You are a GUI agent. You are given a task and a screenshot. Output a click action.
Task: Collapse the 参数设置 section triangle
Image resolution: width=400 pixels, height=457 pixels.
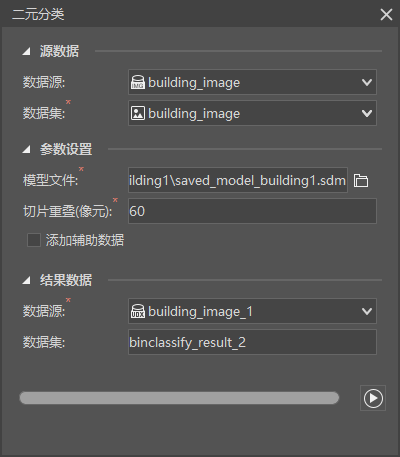[x=26, y=149]
